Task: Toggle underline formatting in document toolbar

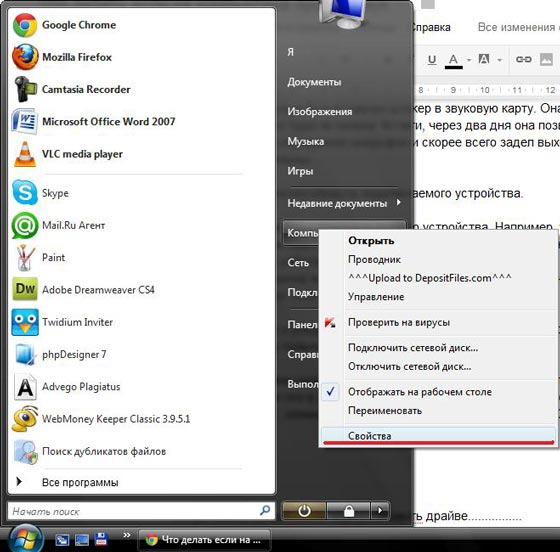Action: 432,59
